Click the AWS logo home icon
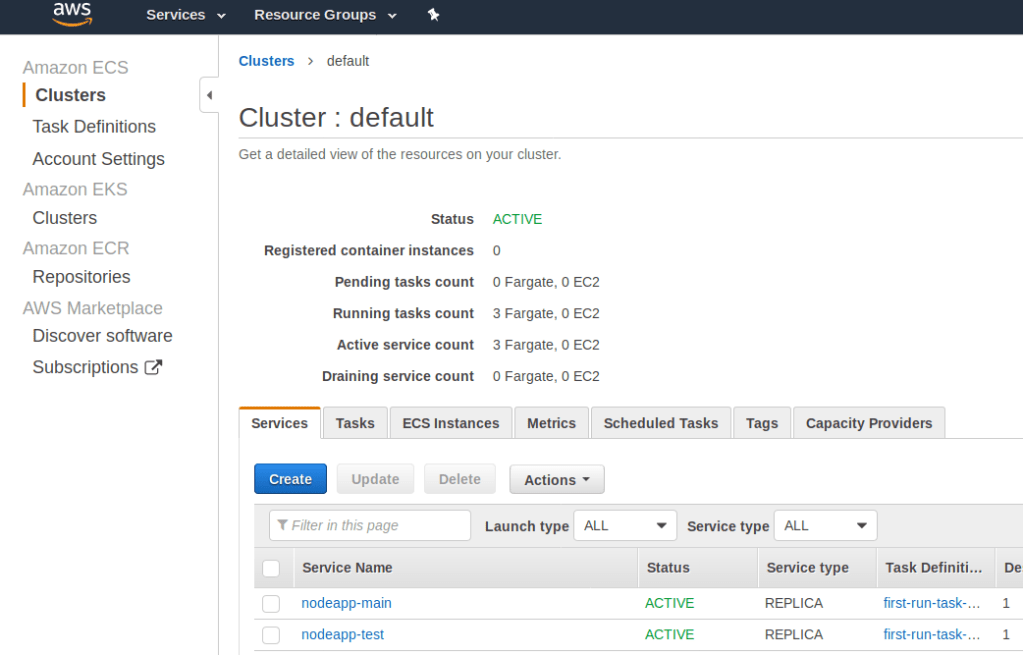The height and width of the screenshot is (655, 1023). click(x=72, y=14)
